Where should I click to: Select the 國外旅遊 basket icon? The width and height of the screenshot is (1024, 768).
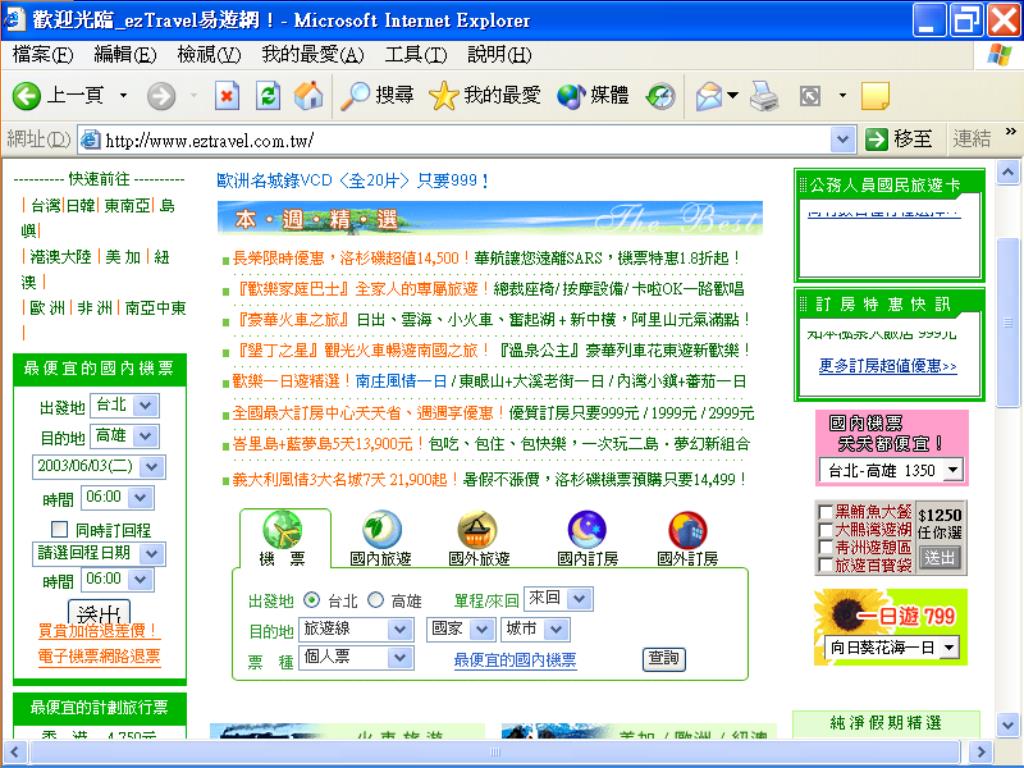477,529
